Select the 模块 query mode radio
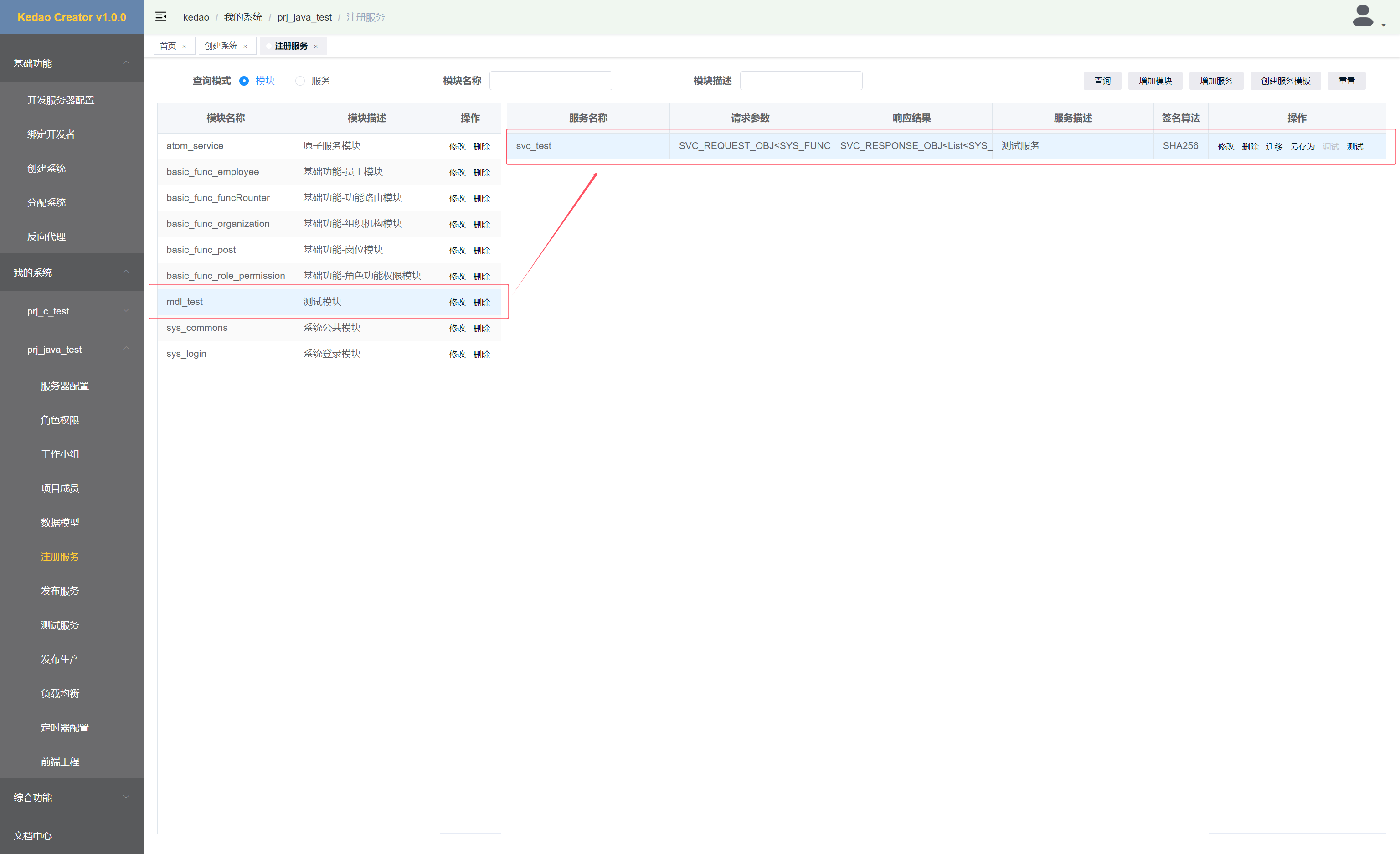Screen dimensions: 1400x854 coord(244,81)
